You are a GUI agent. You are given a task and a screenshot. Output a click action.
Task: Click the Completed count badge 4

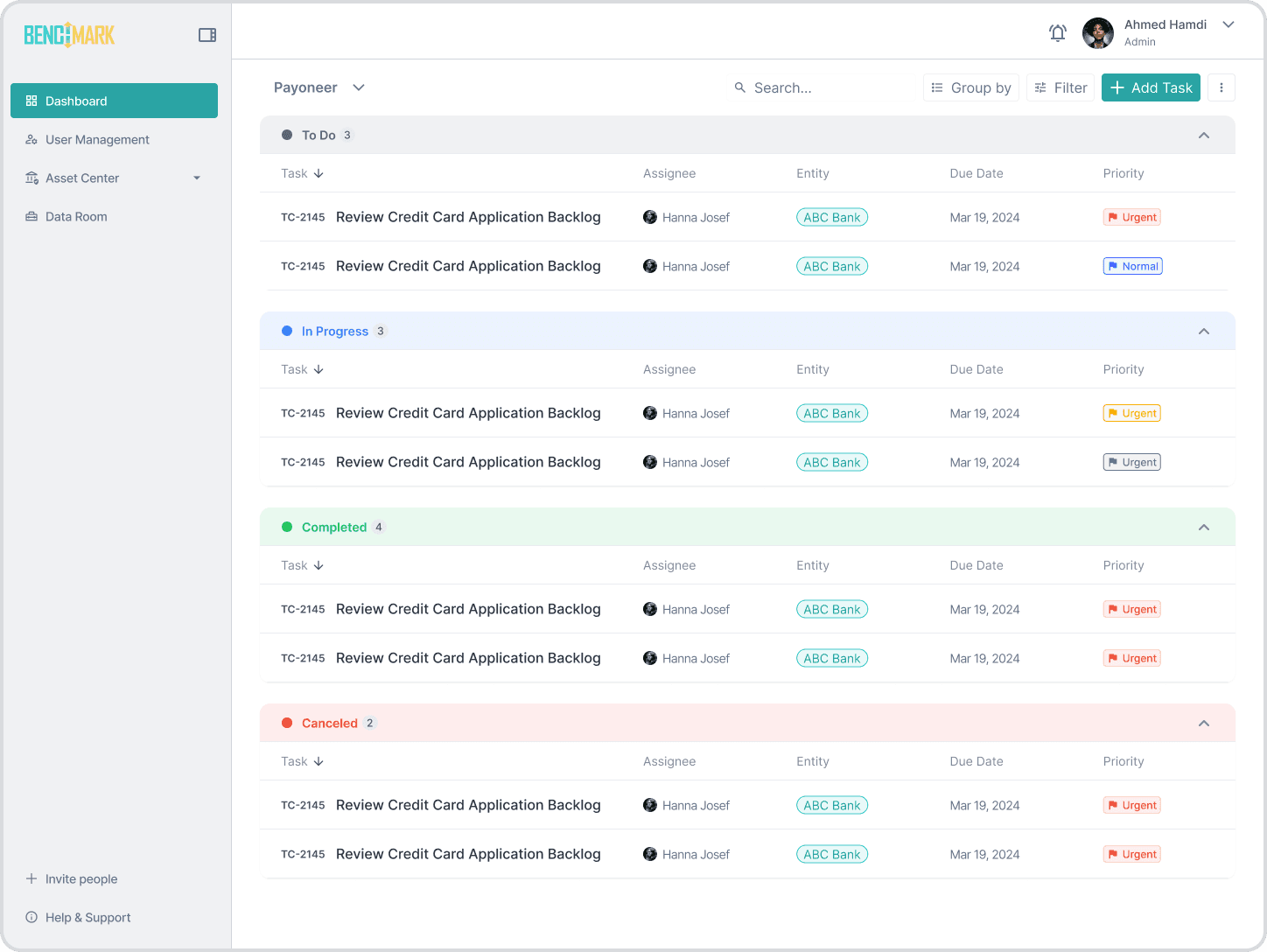point(379,527)
